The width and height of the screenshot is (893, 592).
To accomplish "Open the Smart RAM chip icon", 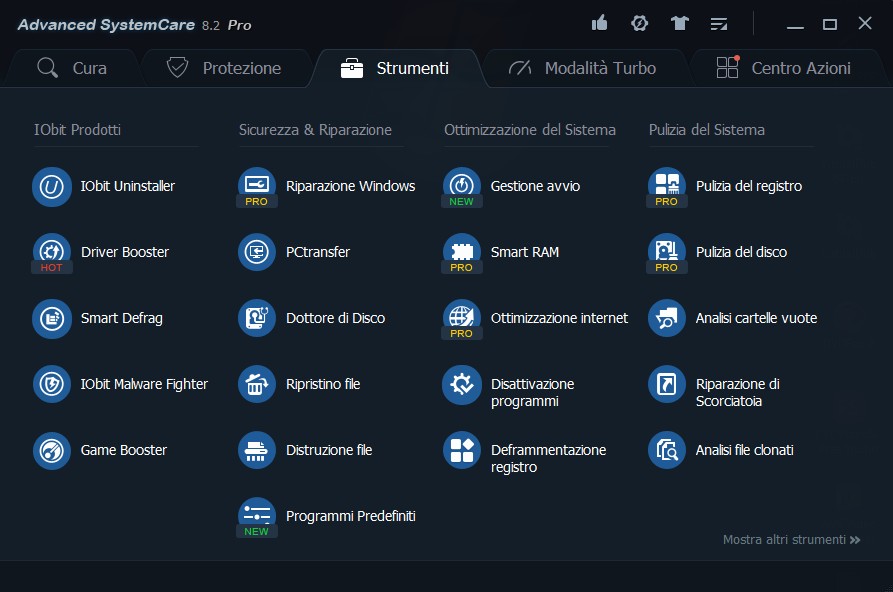I will [x=462, y=252].
